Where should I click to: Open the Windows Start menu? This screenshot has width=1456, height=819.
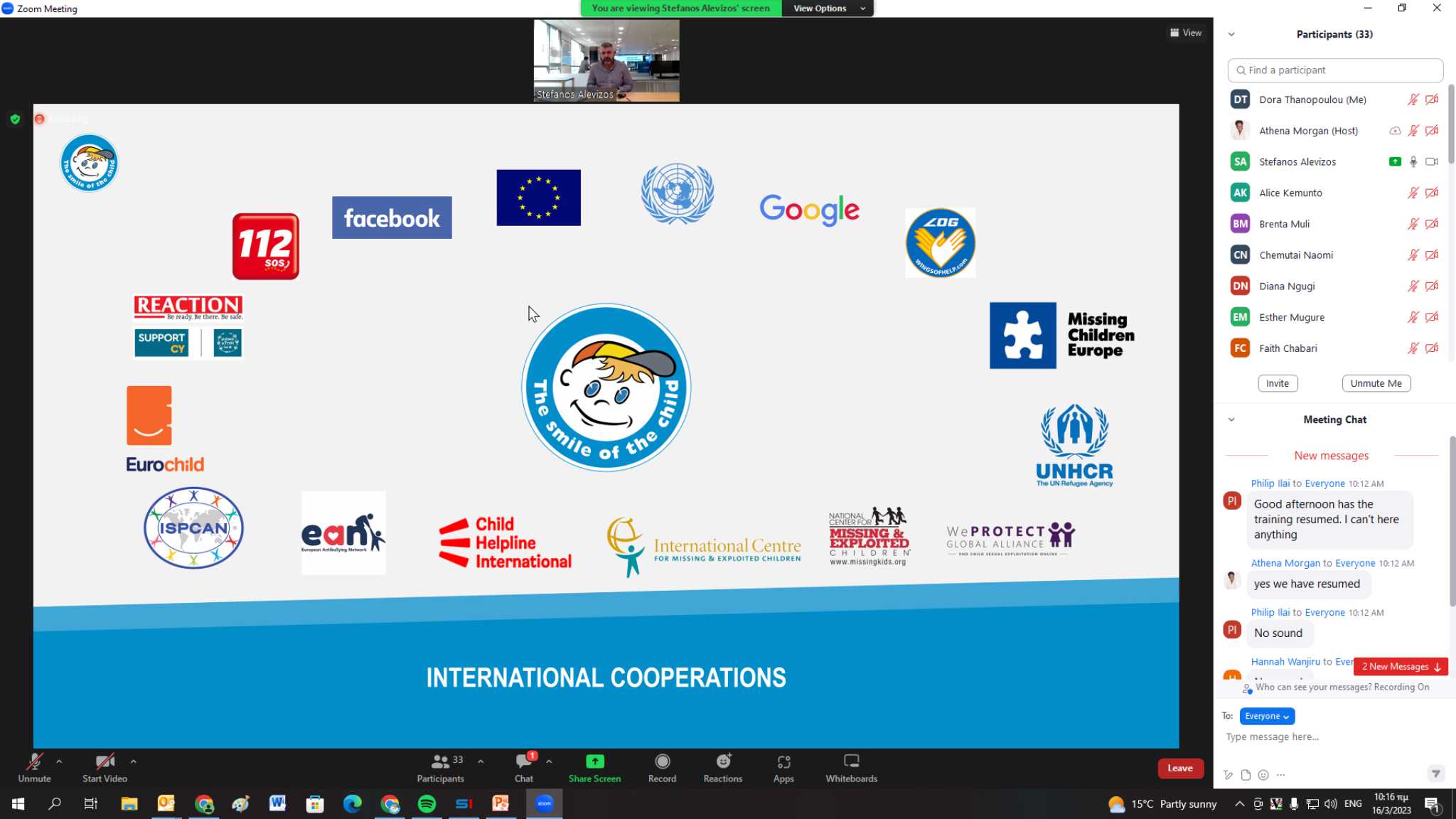pos(18,804)
